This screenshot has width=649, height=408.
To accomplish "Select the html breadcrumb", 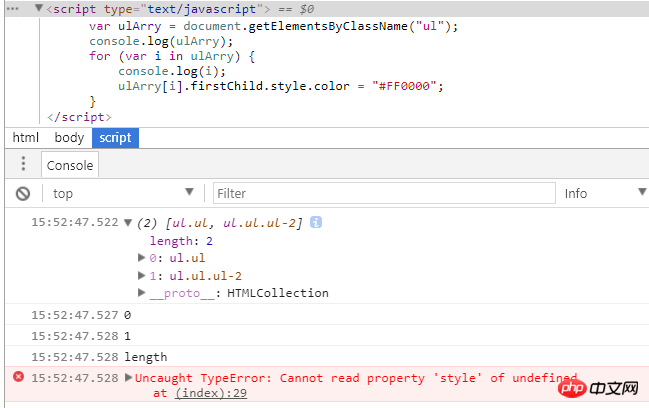I will (26, 137).
